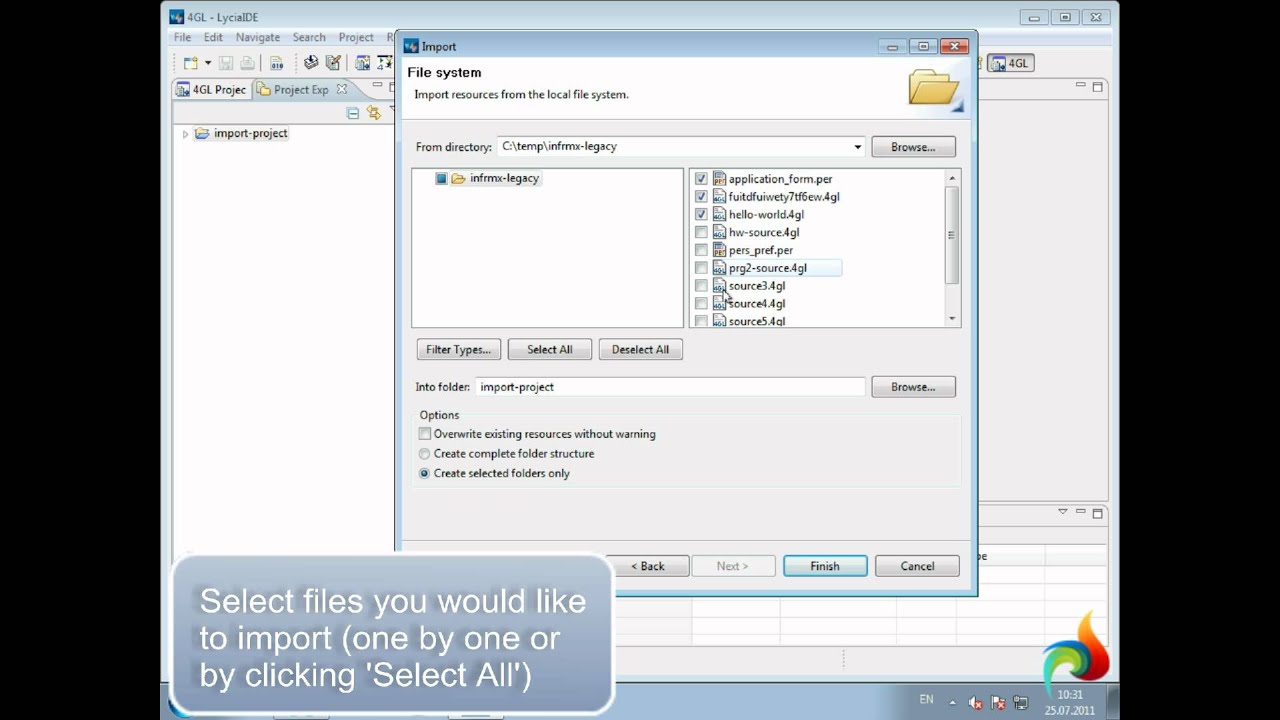Click the Into folder text field
Image resolution: width=1280 pixels, height=720 pixels.
670,387
